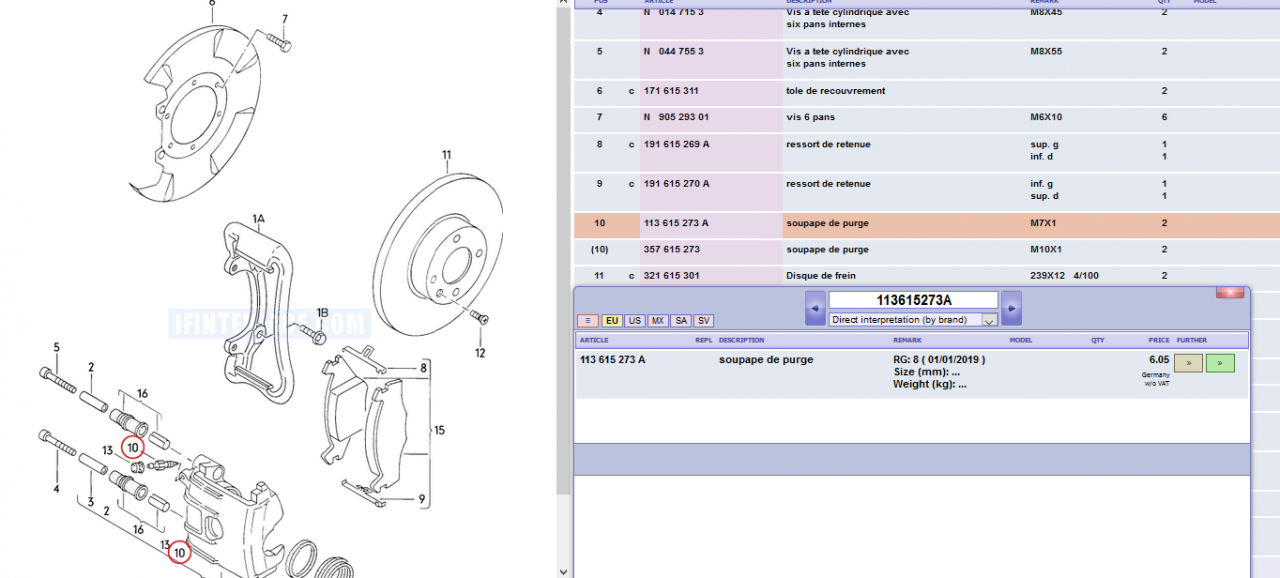1280x578 pixels.
Task: Switch to the US market
Action: 634,321
